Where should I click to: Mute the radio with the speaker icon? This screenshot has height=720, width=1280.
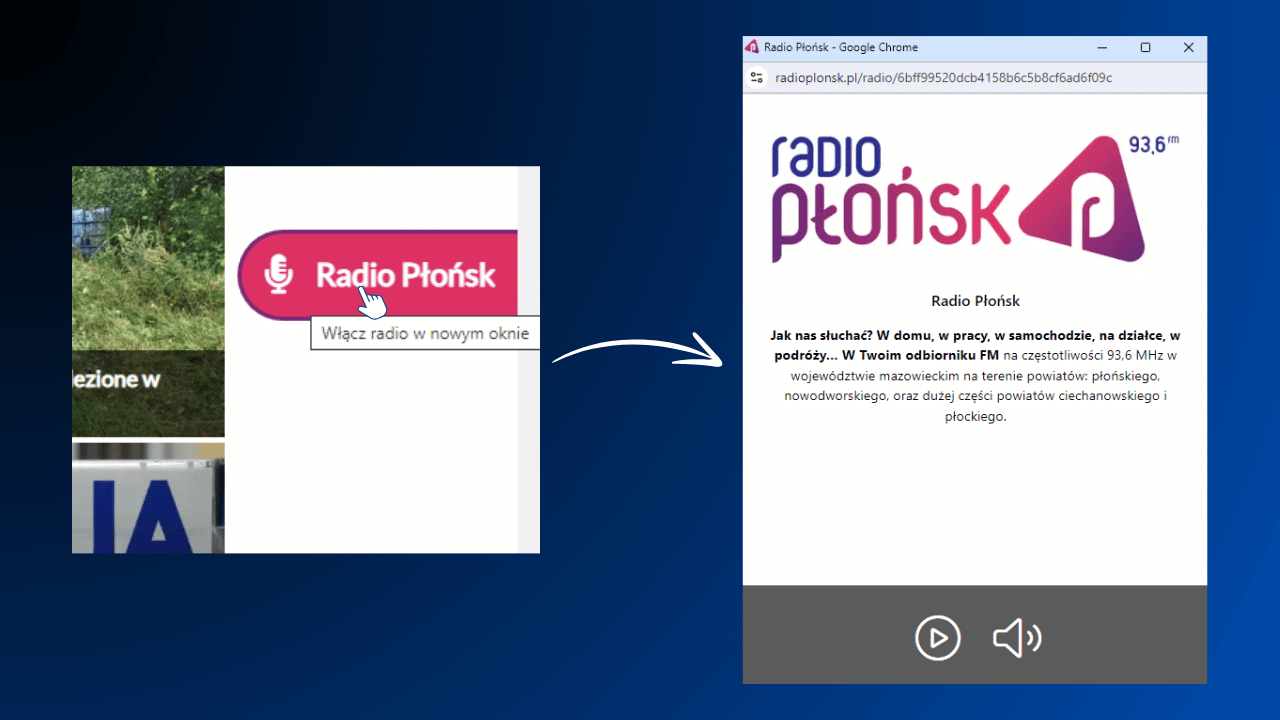pyautogui.click(x=1017, y=637)
